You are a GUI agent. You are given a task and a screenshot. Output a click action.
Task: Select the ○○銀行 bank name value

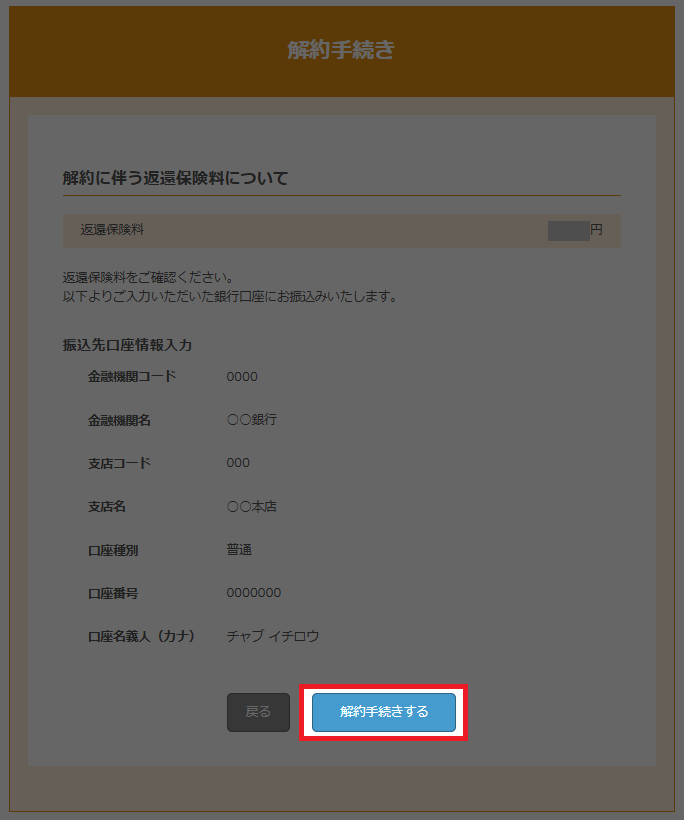pyautogui.click(x=251, y=420)
